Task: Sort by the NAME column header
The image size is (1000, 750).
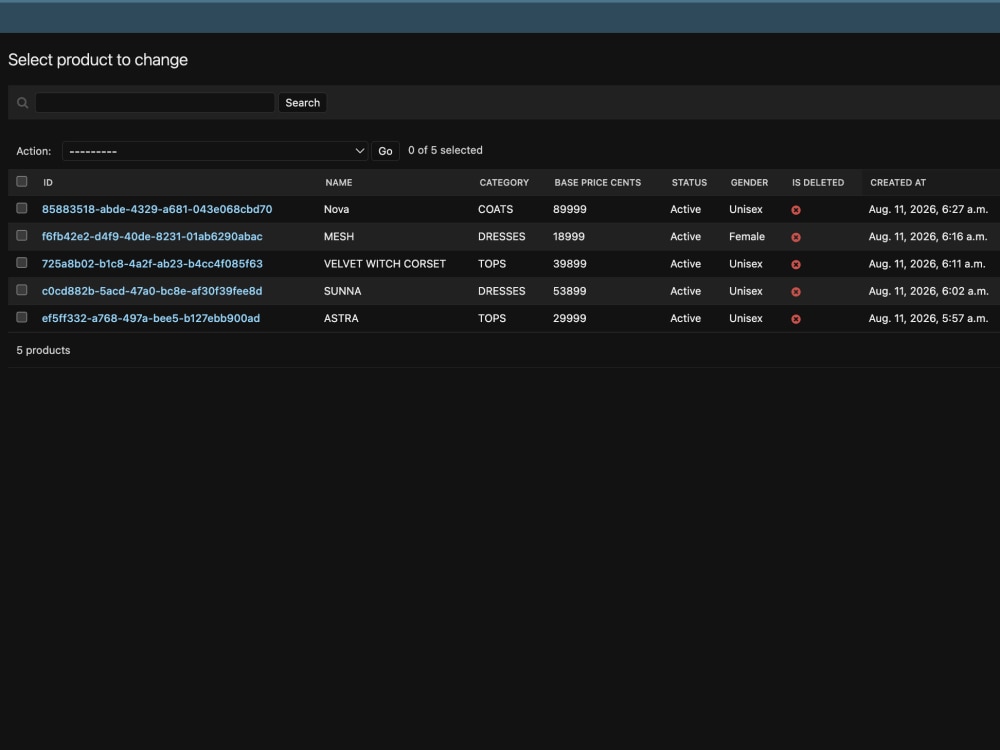Action: (x=339, y=182)
